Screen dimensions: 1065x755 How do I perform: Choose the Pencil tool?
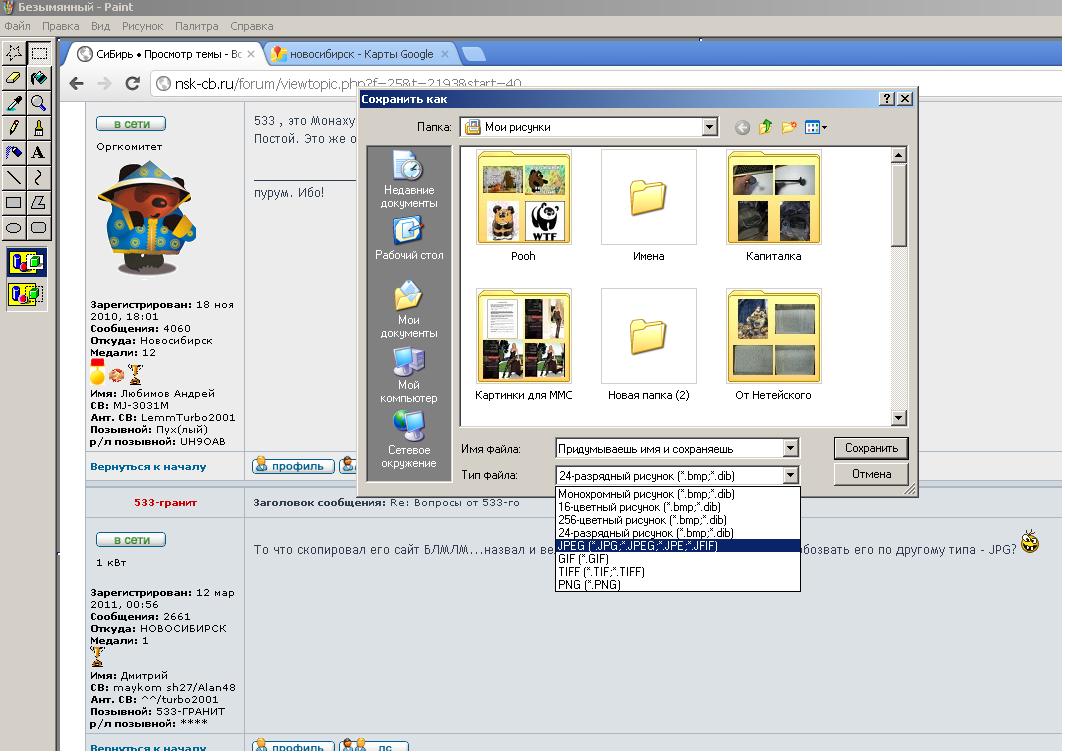coord(14,128)
